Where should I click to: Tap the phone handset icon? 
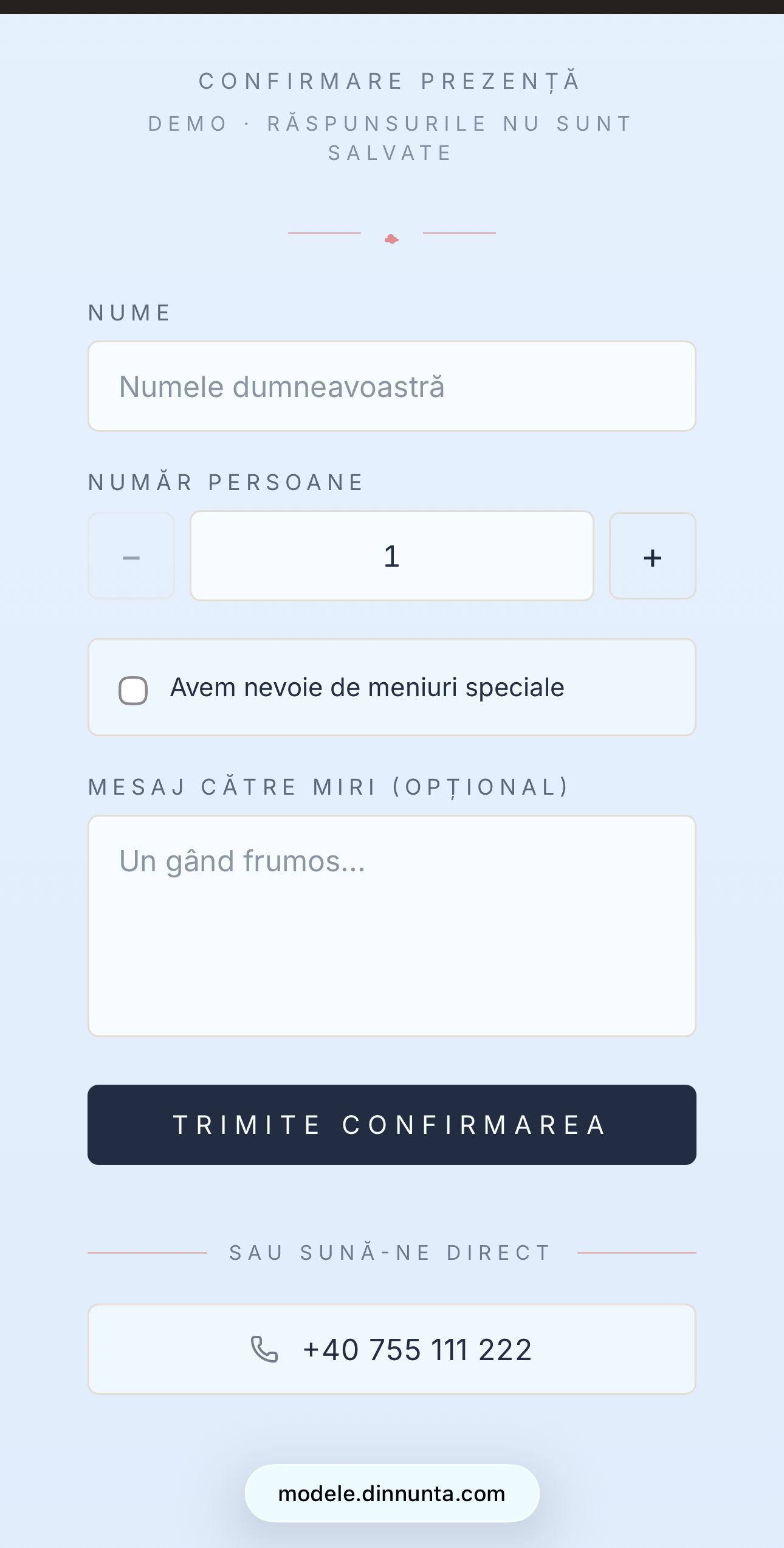pos(264,1349)
